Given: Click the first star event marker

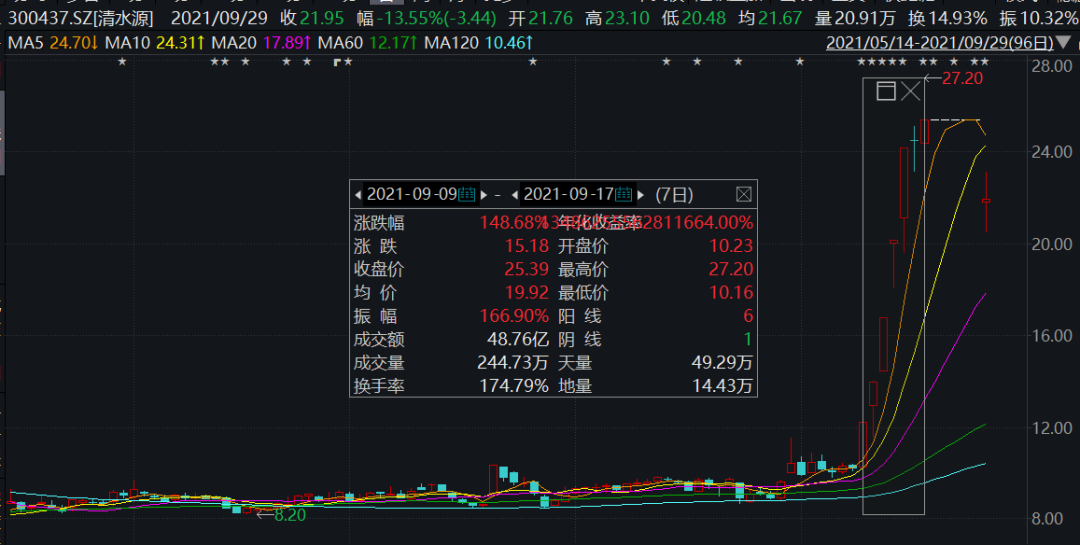Looking at the screenshot, I should tap(122, 63).
